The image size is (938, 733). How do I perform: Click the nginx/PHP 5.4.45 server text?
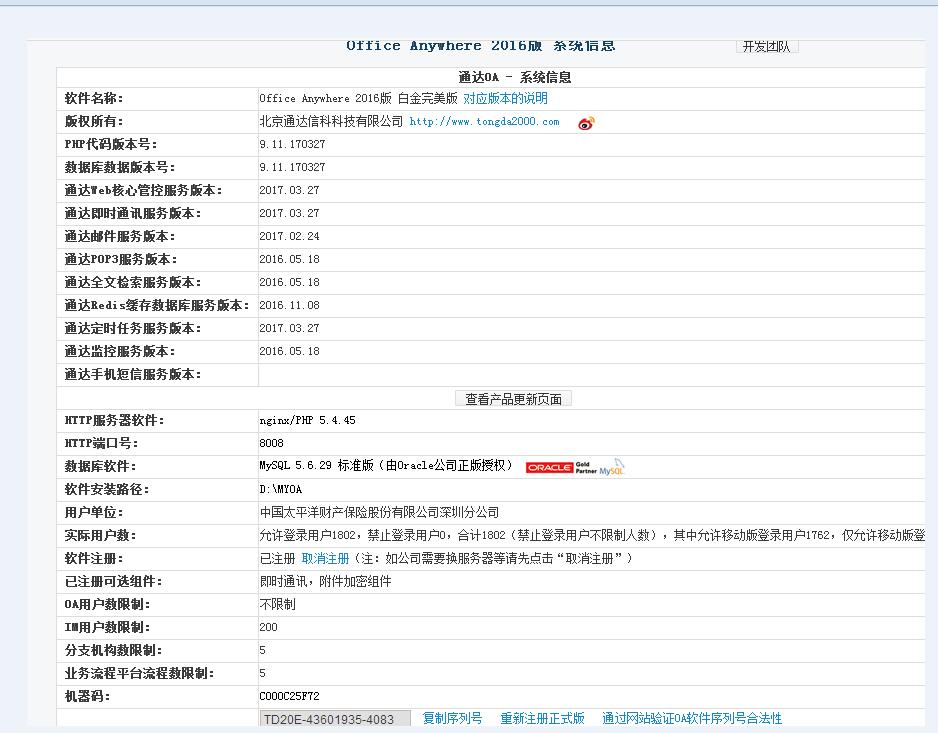pos(307,421)
